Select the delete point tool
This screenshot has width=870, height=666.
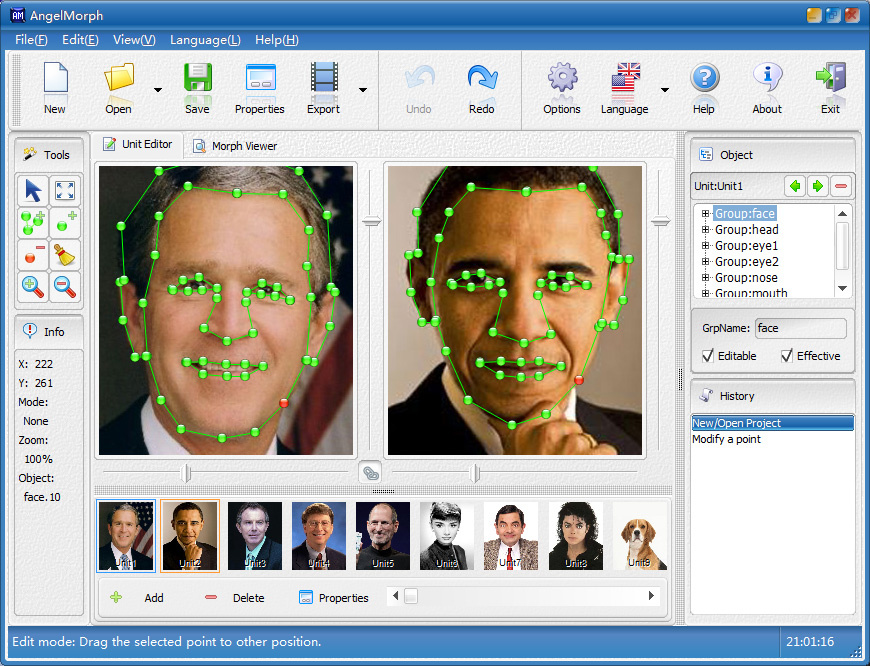(33, 254)
